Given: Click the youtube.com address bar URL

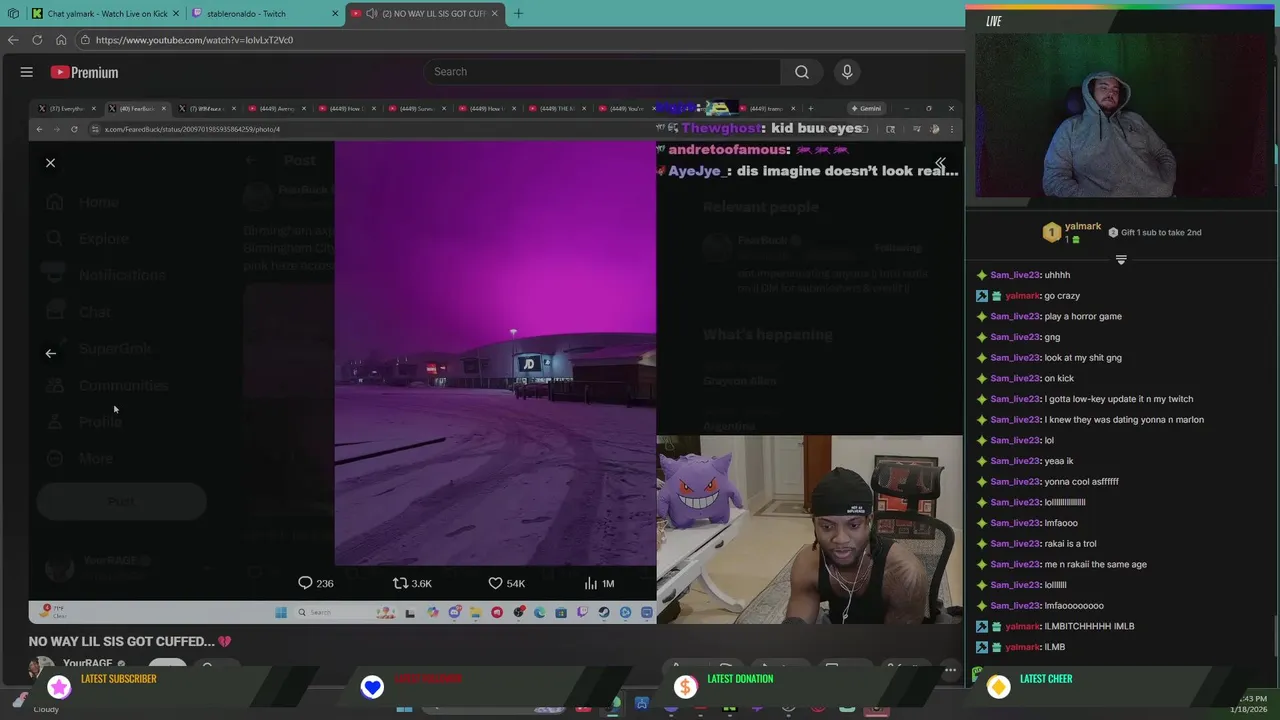Looking at the screenshot, I should [x=194, y=40].
